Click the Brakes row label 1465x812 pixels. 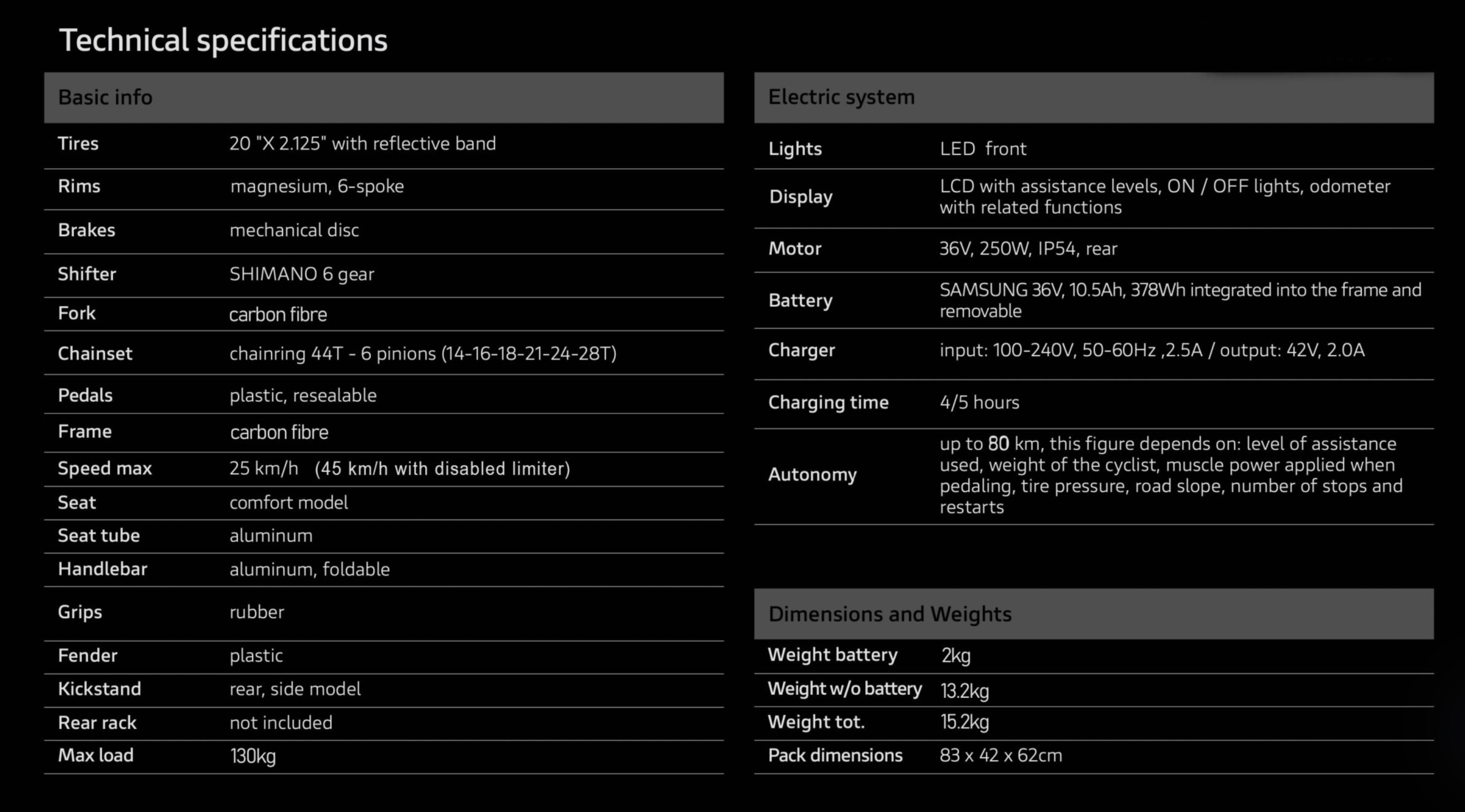(x=86, y=230)
